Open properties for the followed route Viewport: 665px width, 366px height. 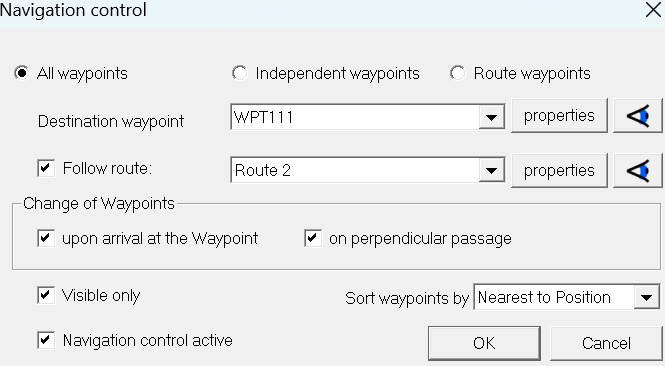click(x=559, y=170)
